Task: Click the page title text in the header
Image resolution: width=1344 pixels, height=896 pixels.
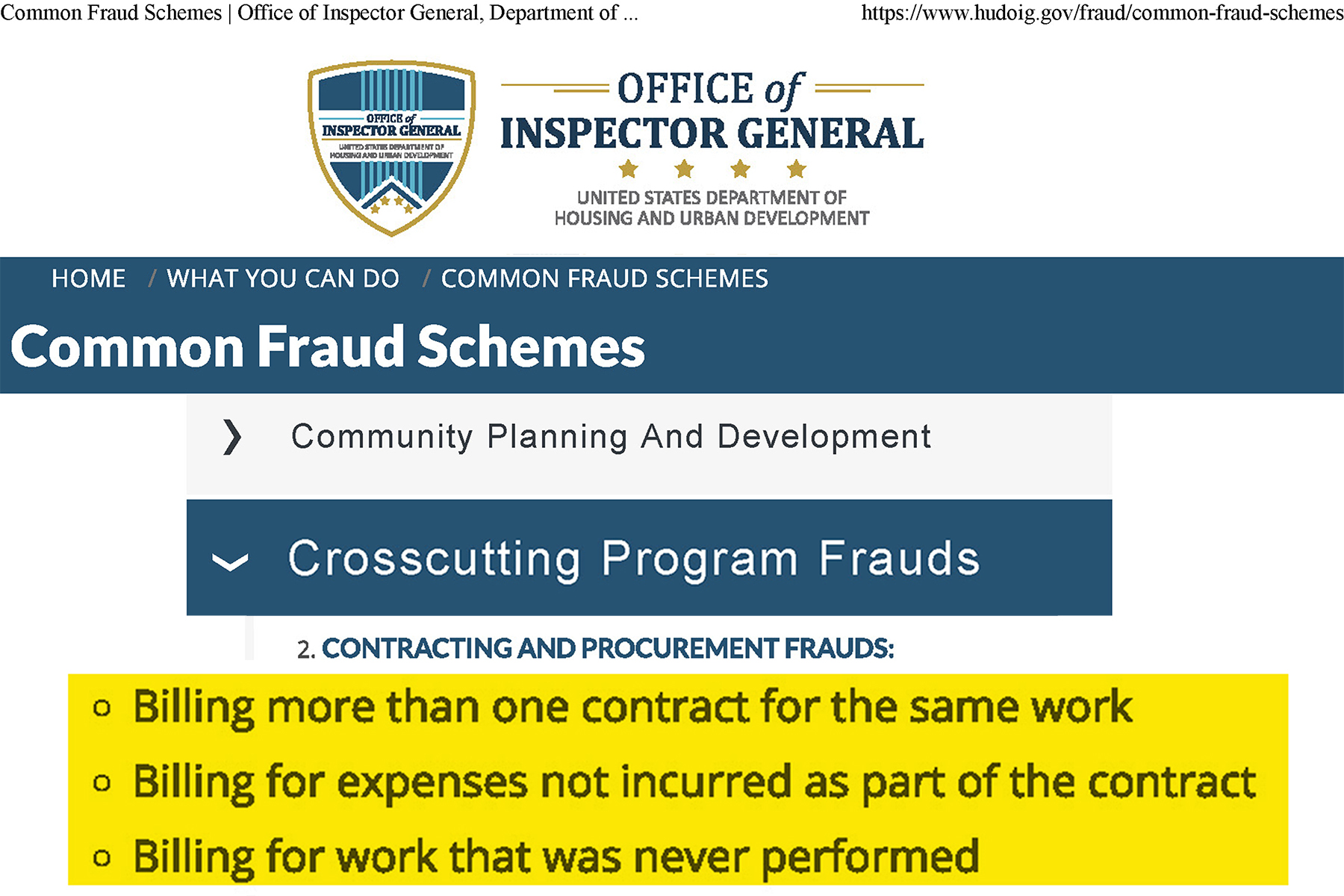Action: tap(320, 13)
